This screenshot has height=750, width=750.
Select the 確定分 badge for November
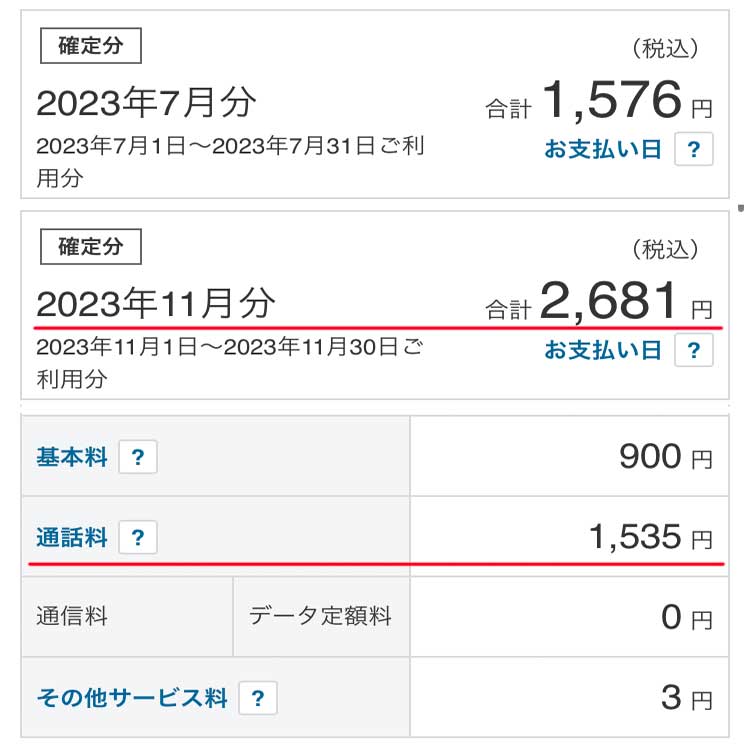point(91,246)
